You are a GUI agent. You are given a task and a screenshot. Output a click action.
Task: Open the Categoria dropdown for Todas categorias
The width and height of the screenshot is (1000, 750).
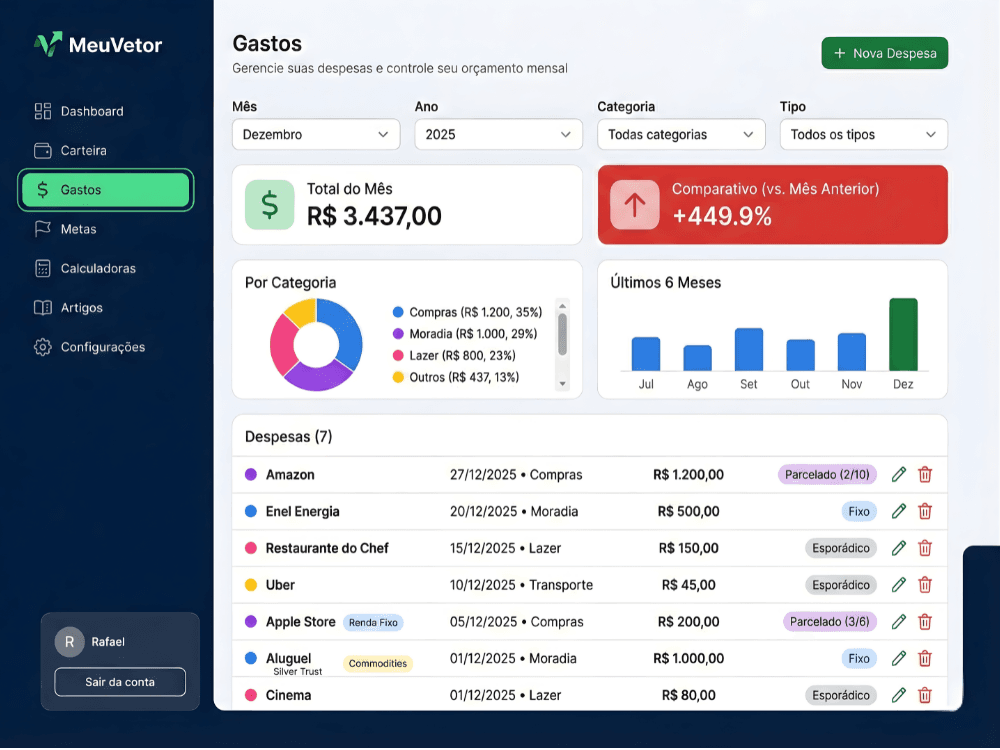(681, 134)
